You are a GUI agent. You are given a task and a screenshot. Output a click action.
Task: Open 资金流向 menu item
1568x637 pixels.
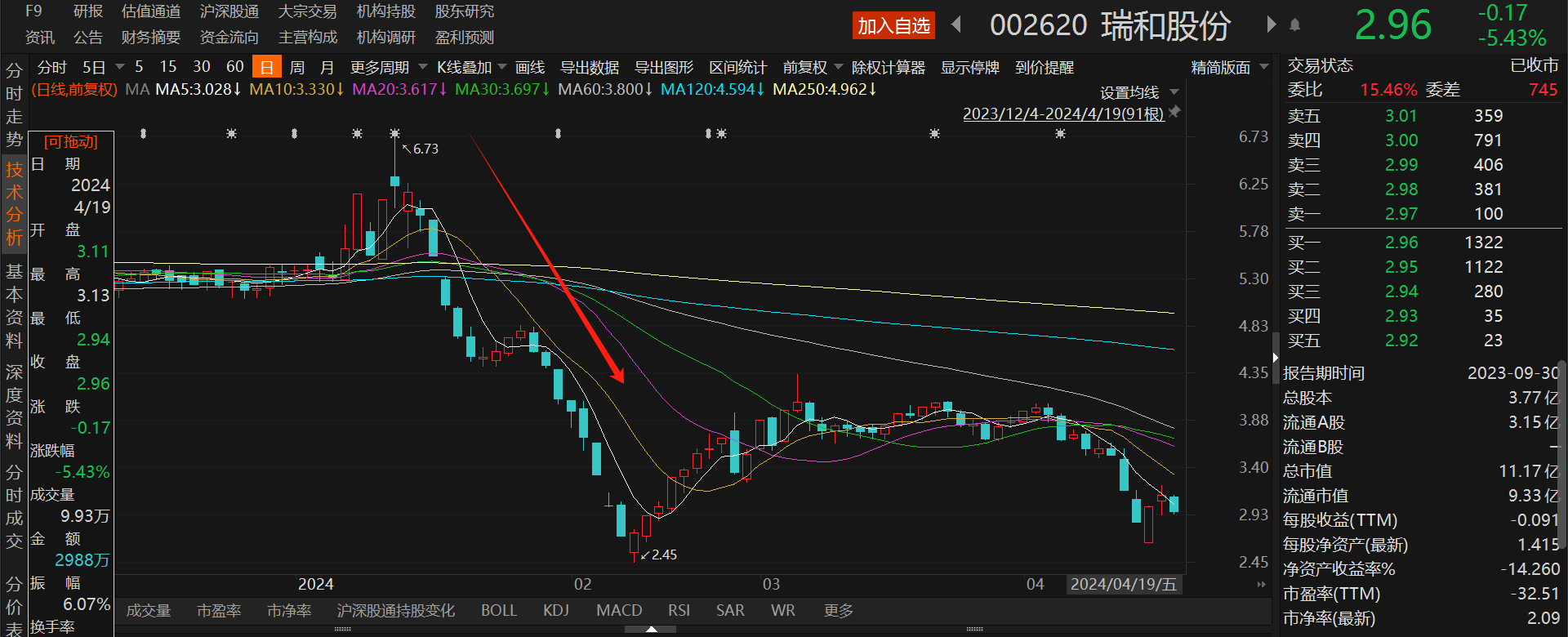point(229,38)
